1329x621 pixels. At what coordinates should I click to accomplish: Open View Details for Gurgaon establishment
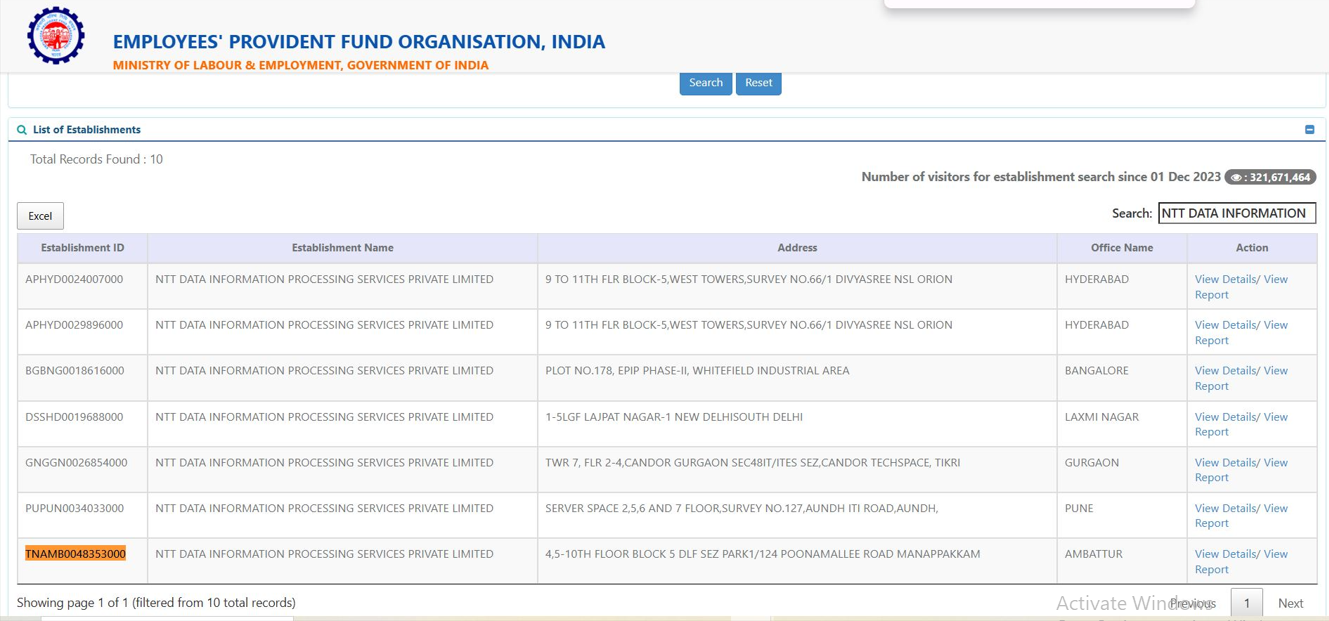1225,463
